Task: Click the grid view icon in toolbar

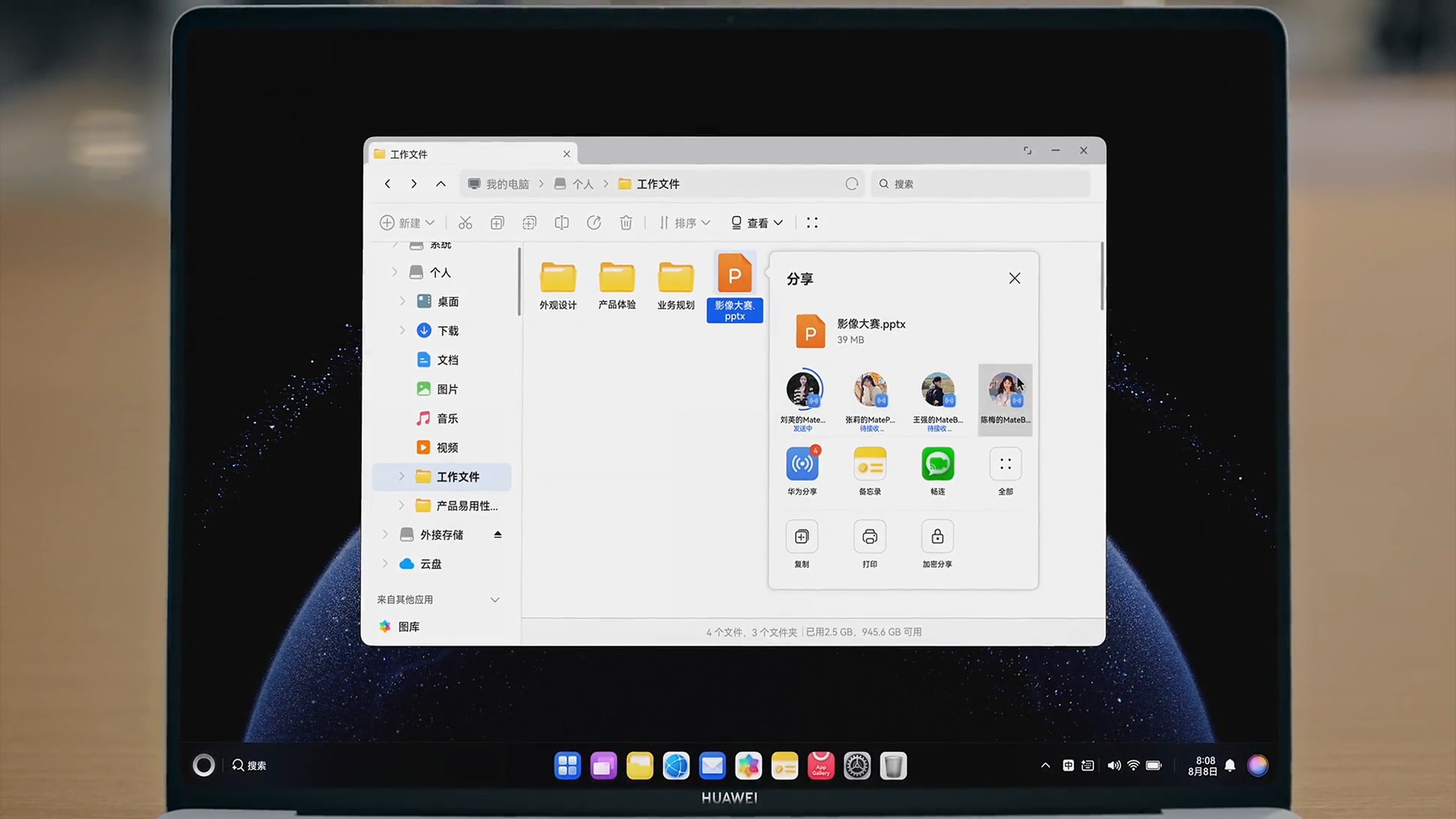Action: tap(811, 222)
